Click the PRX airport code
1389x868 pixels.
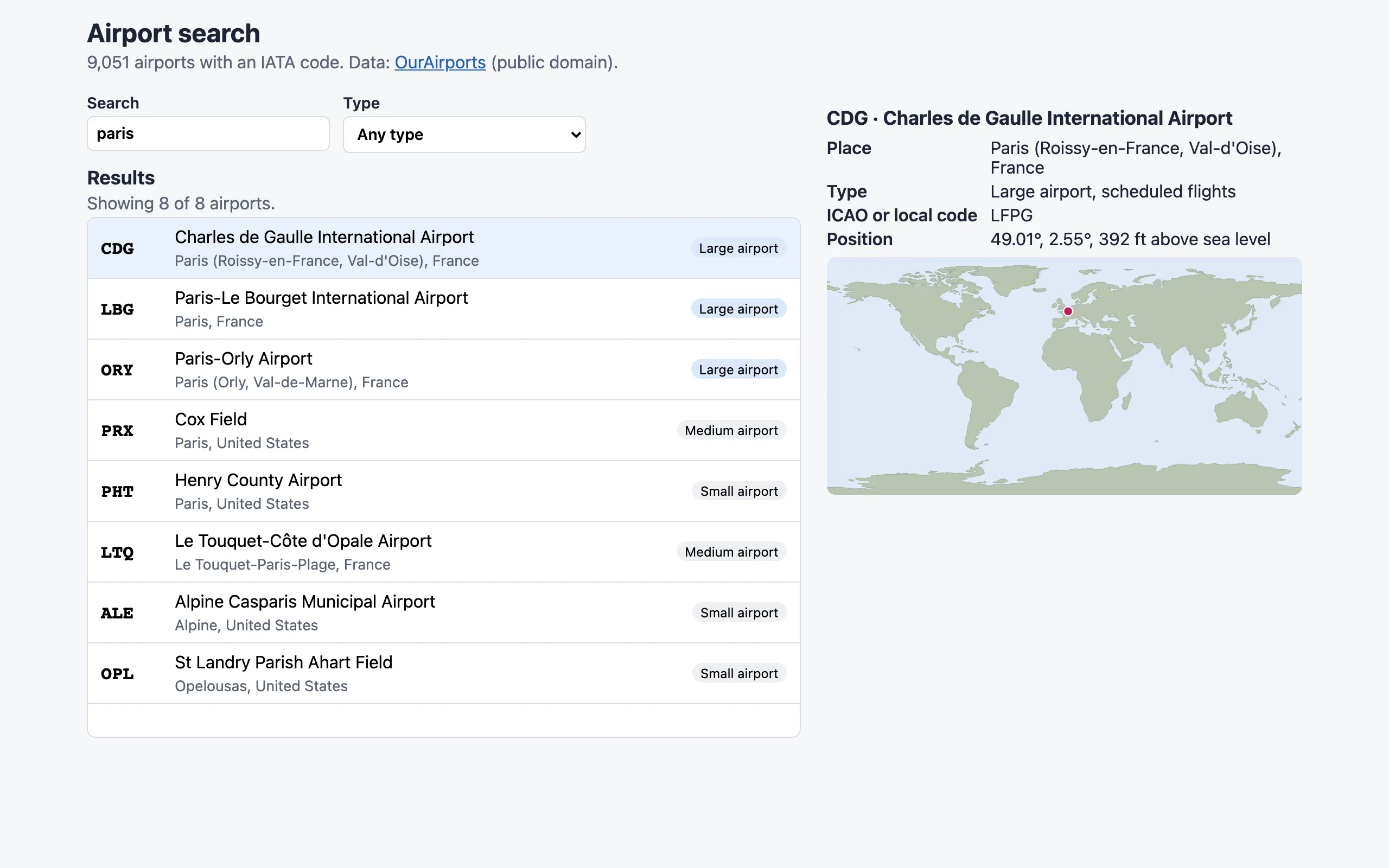click(117, 431)
